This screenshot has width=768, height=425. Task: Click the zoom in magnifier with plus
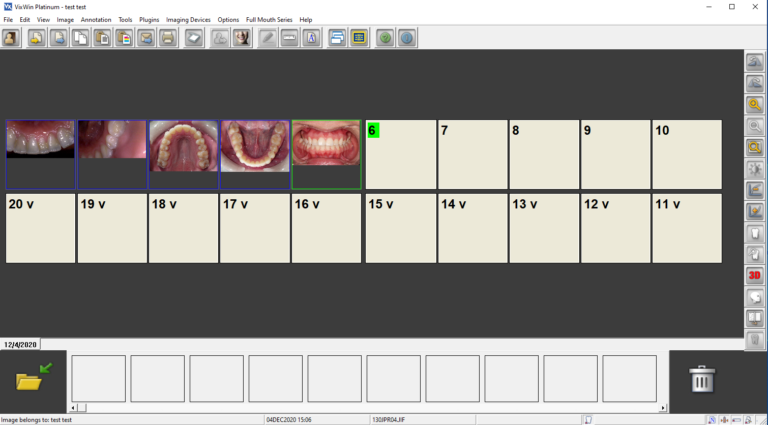pos(755,104)
